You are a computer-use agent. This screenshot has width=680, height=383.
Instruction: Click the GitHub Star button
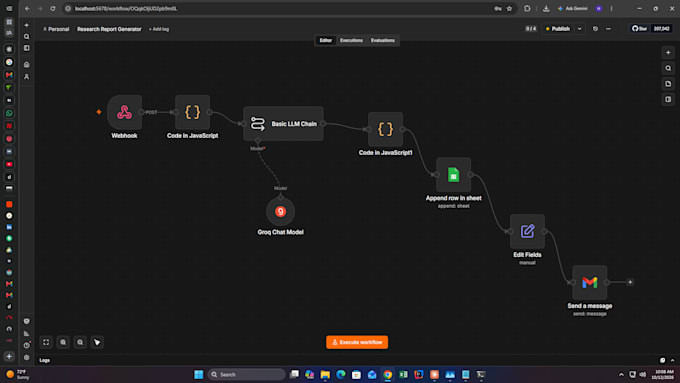[640, 29]
